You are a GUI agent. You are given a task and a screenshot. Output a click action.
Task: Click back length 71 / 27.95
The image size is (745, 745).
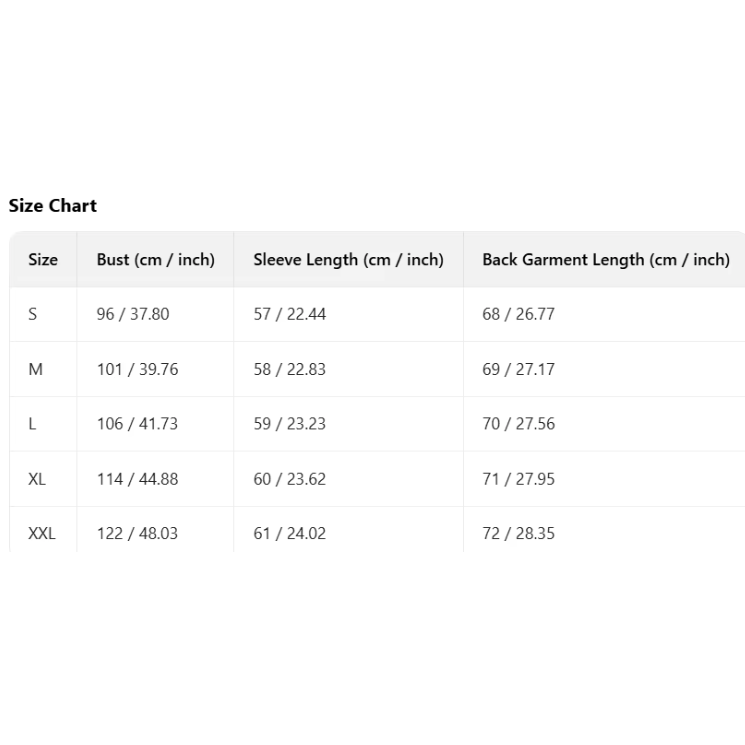(518, 479)
